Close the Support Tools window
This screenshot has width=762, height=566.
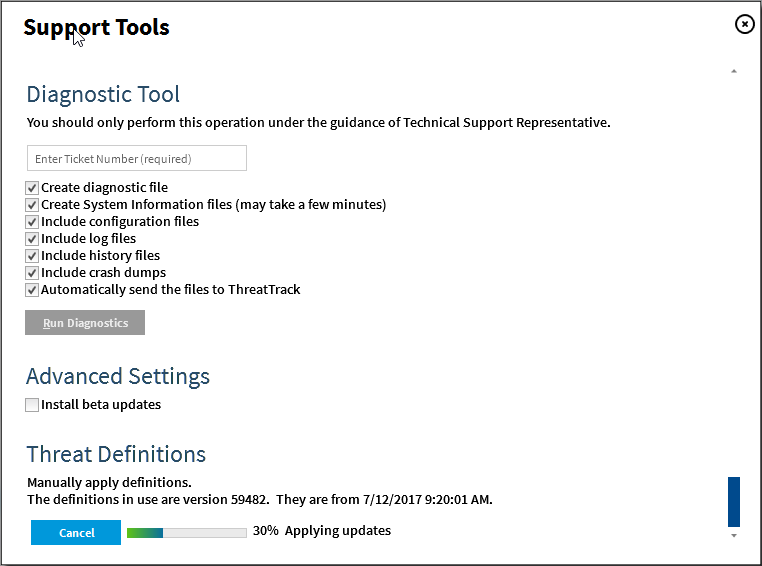[744, 25]
